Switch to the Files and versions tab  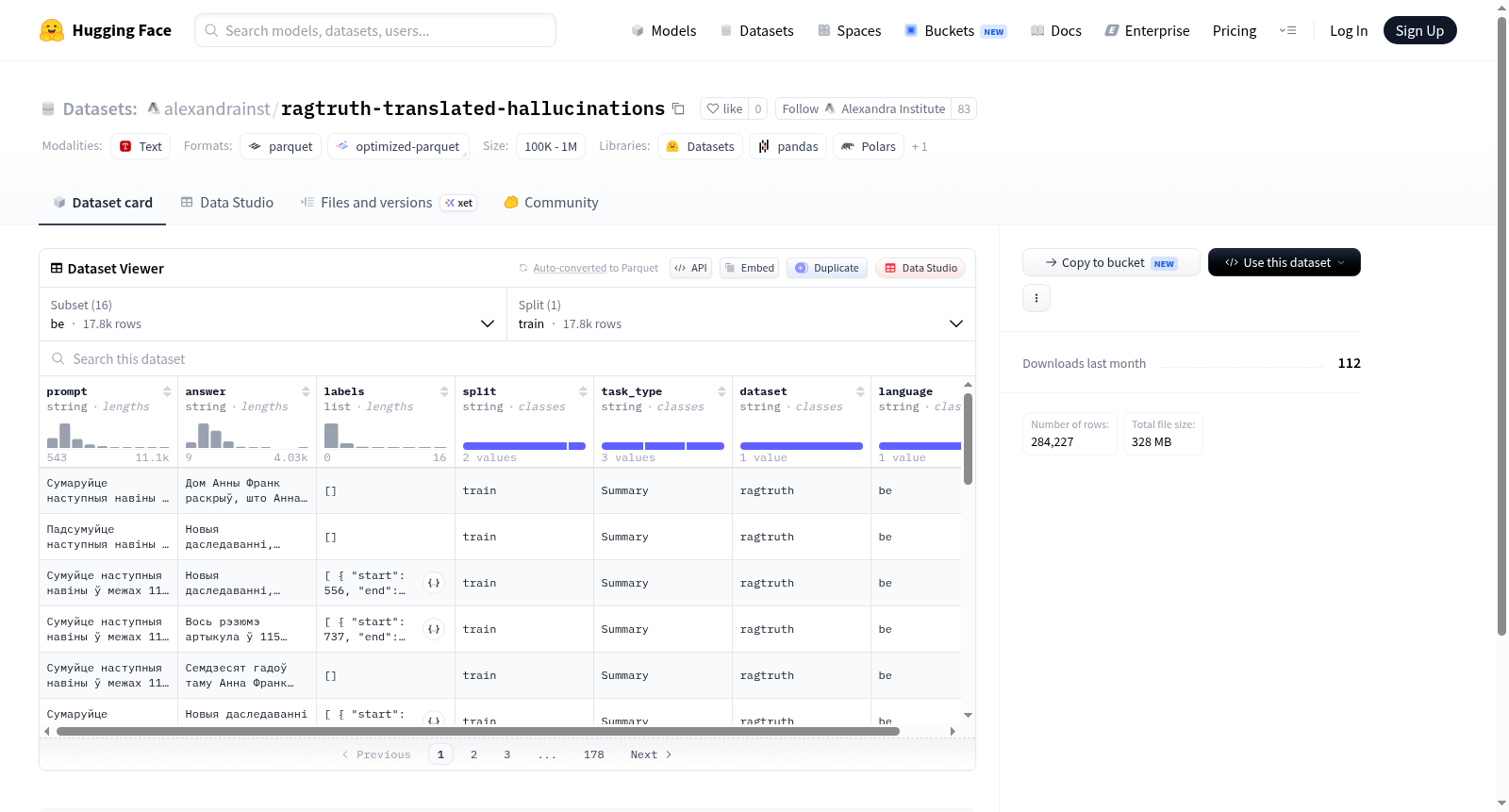point(388,203)
